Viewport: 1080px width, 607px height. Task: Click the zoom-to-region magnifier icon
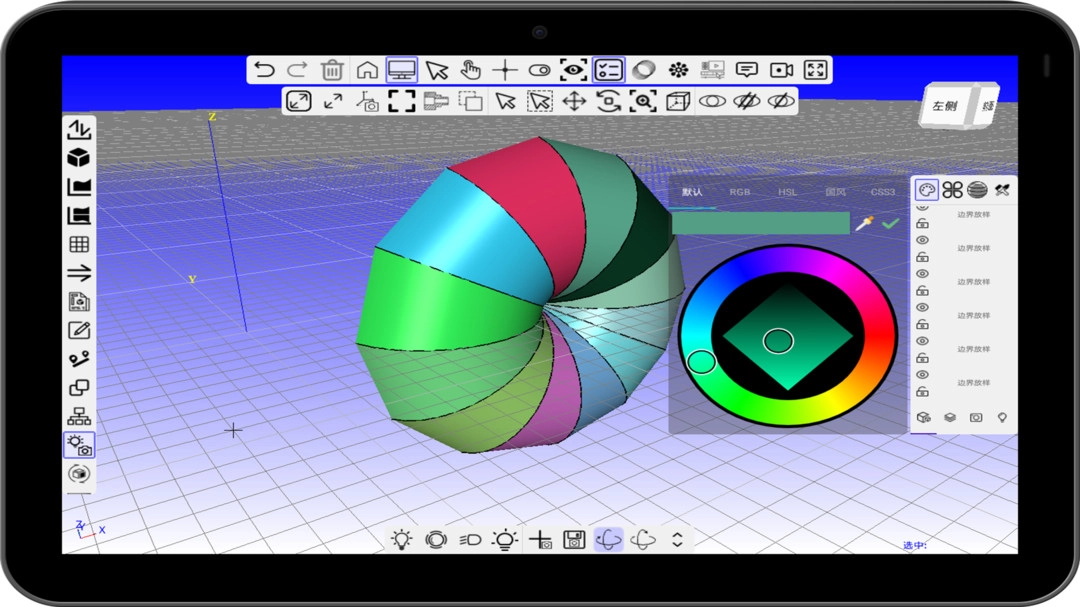[643, 101]
